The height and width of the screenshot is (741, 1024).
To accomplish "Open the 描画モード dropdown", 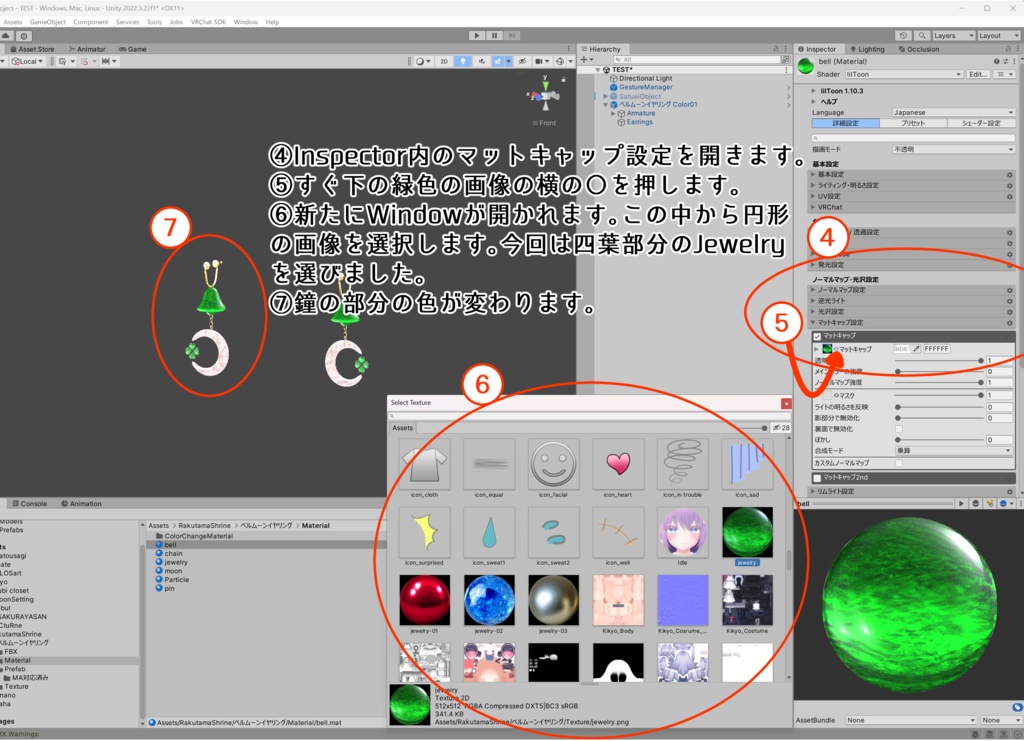I will [x=953, y=150].
